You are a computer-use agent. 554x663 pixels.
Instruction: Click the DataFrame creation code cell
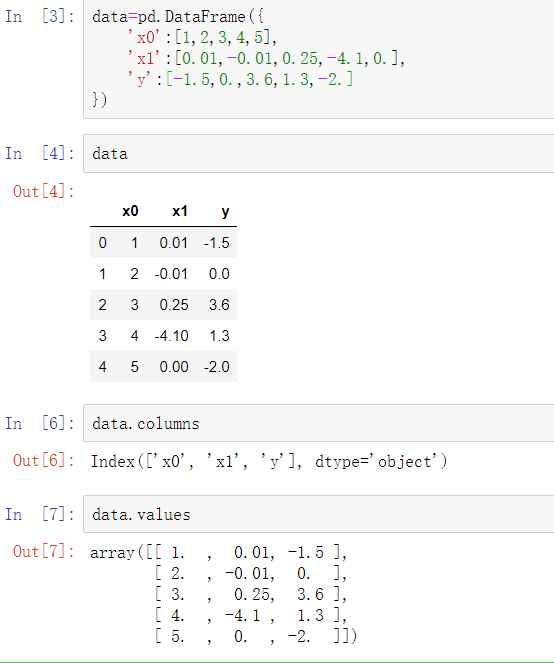tap(318, 59)
